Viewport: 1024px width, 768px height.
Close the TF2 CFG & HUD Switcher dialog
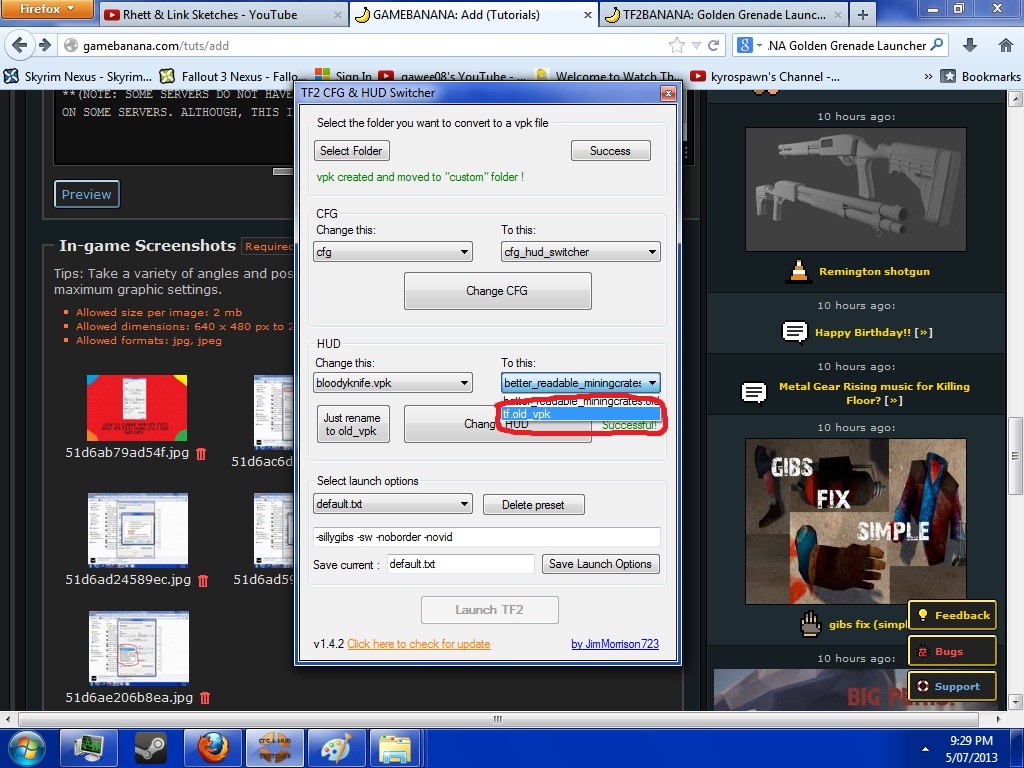(x=668, y=93)
